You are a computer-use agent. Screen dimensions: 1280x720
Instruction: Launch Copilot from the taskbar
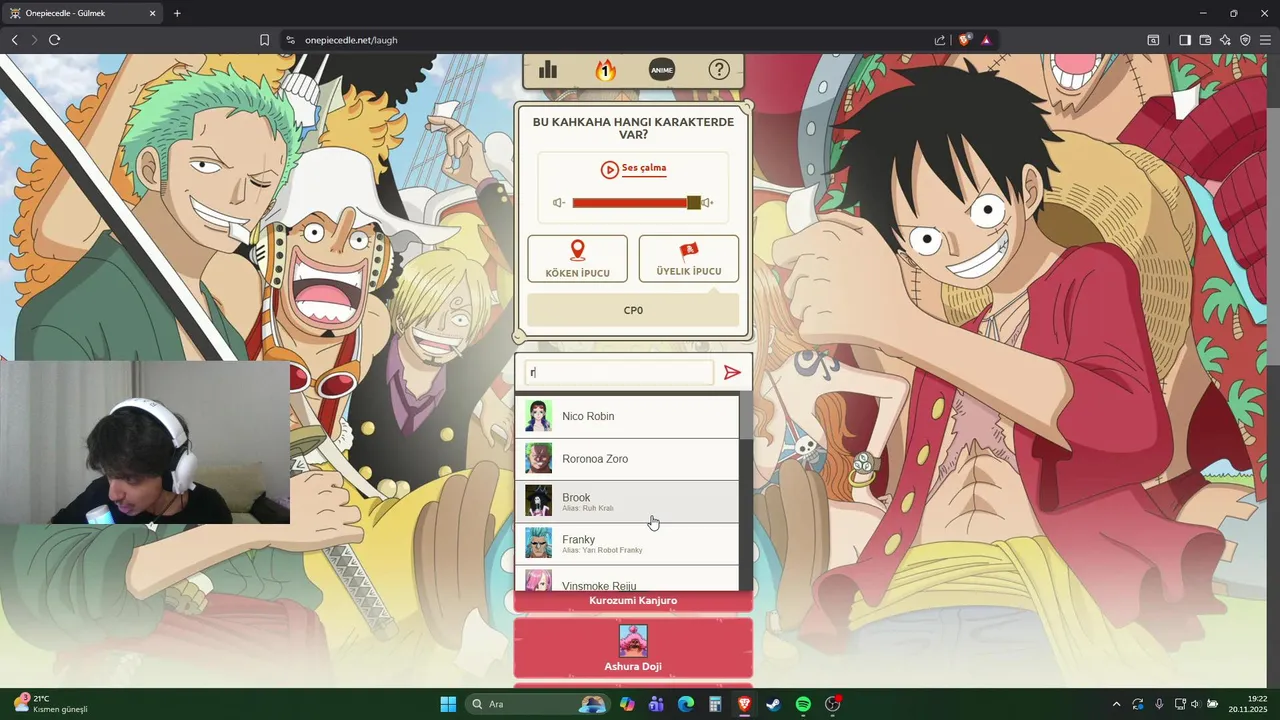point(627,704)
